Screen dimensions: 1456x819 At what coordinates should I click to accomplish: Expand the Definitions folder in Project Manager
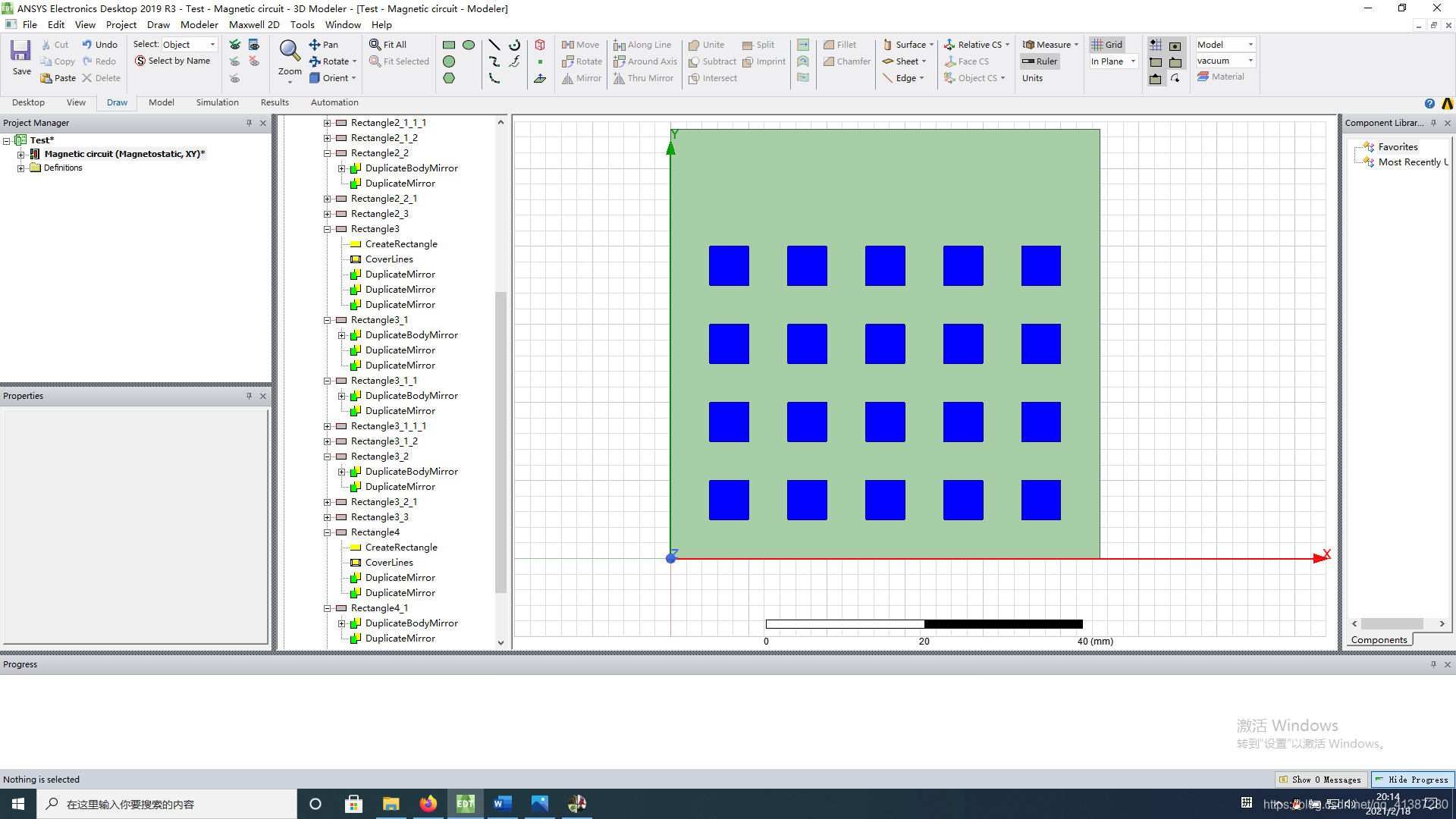(x=21, y=168)
